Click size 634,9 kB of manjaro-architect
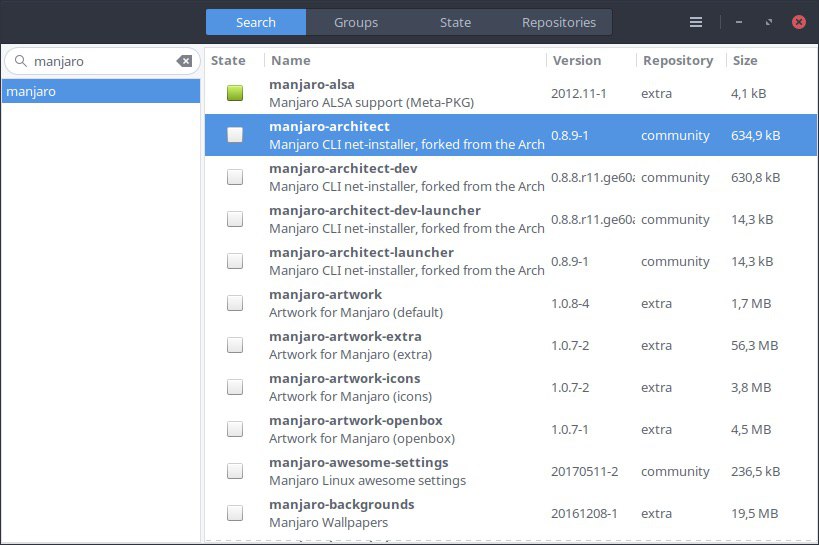The image size is (819, 545). tap(755, 135)
